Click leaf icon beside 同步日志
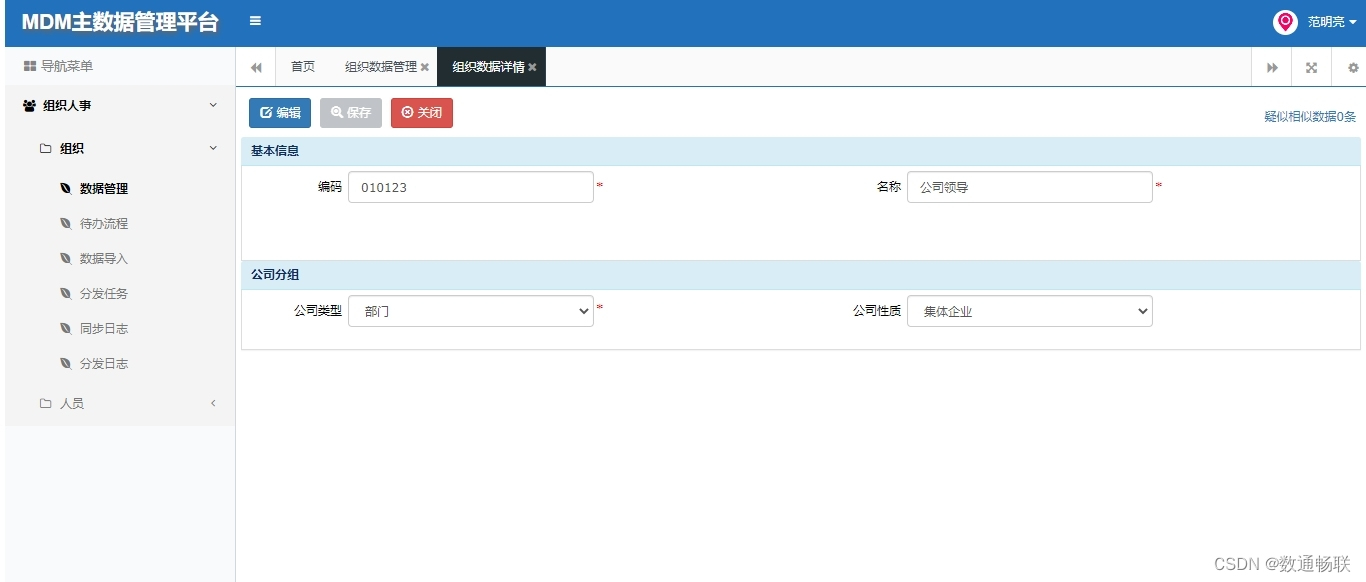The image size is (1366, 582). click(x=66, y=328)
